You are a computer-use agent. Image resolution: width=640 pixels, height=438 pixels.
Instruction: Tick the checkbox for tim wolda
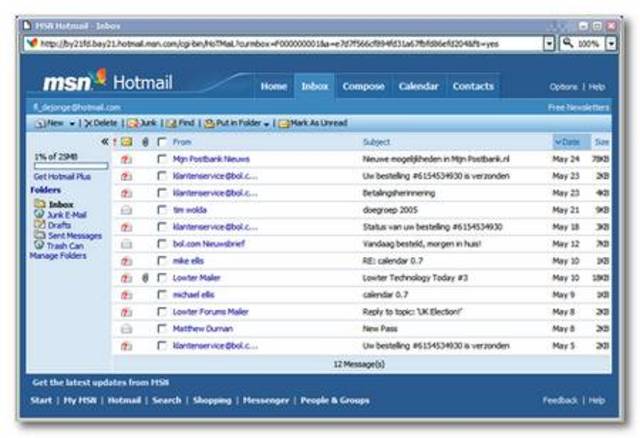click(162, 210)
